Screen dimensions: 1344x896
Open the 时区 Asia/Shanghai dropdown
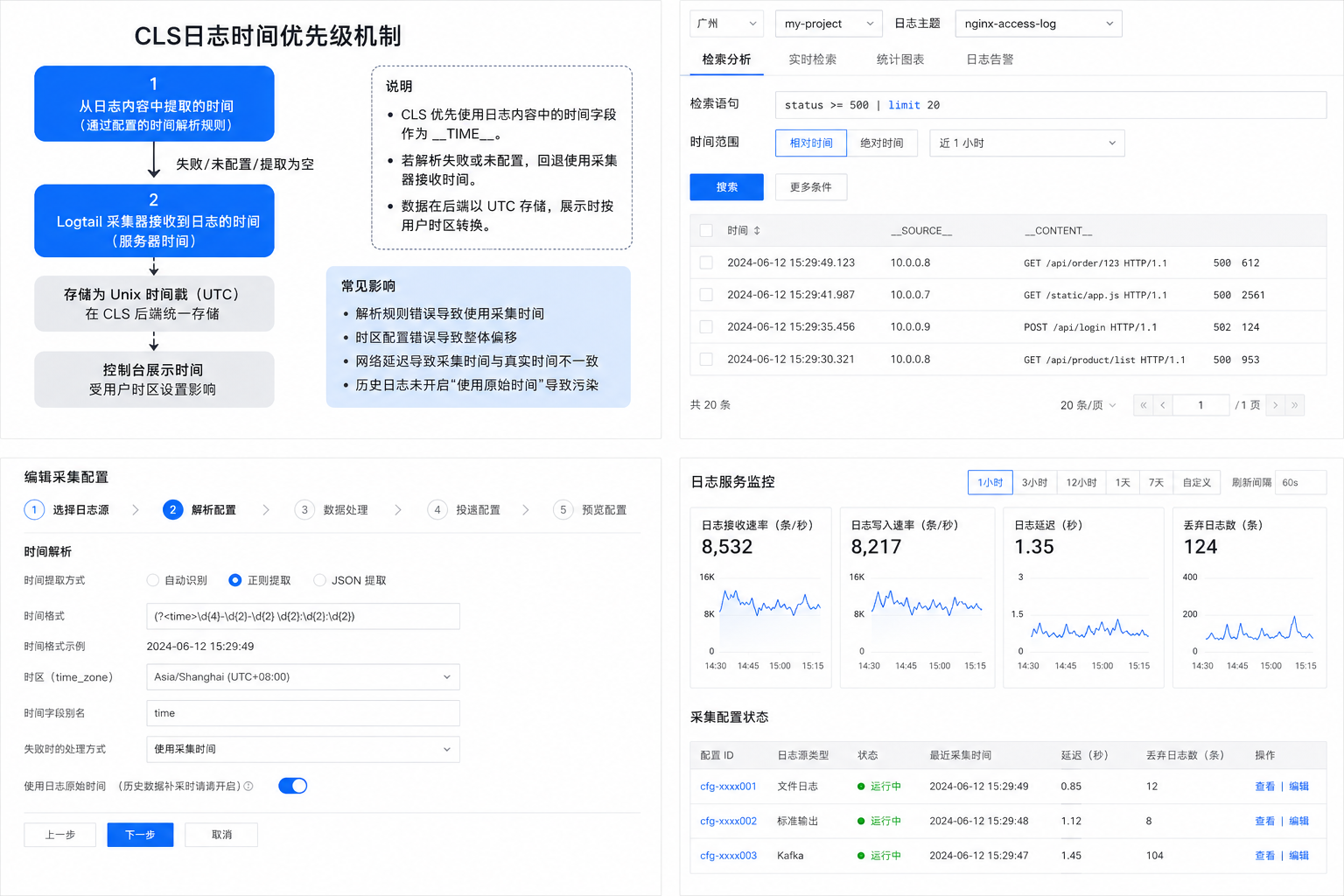click(303, 676)
